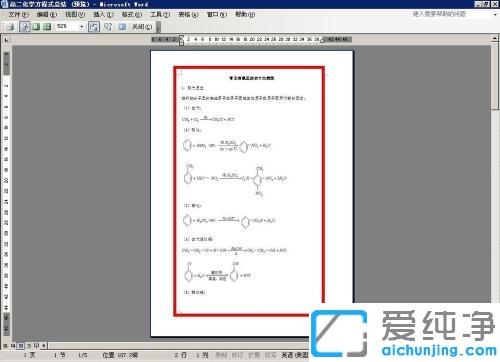The image size is (500, 362).
Task: Switch to Print Layout view button
Action: [20, 345]
